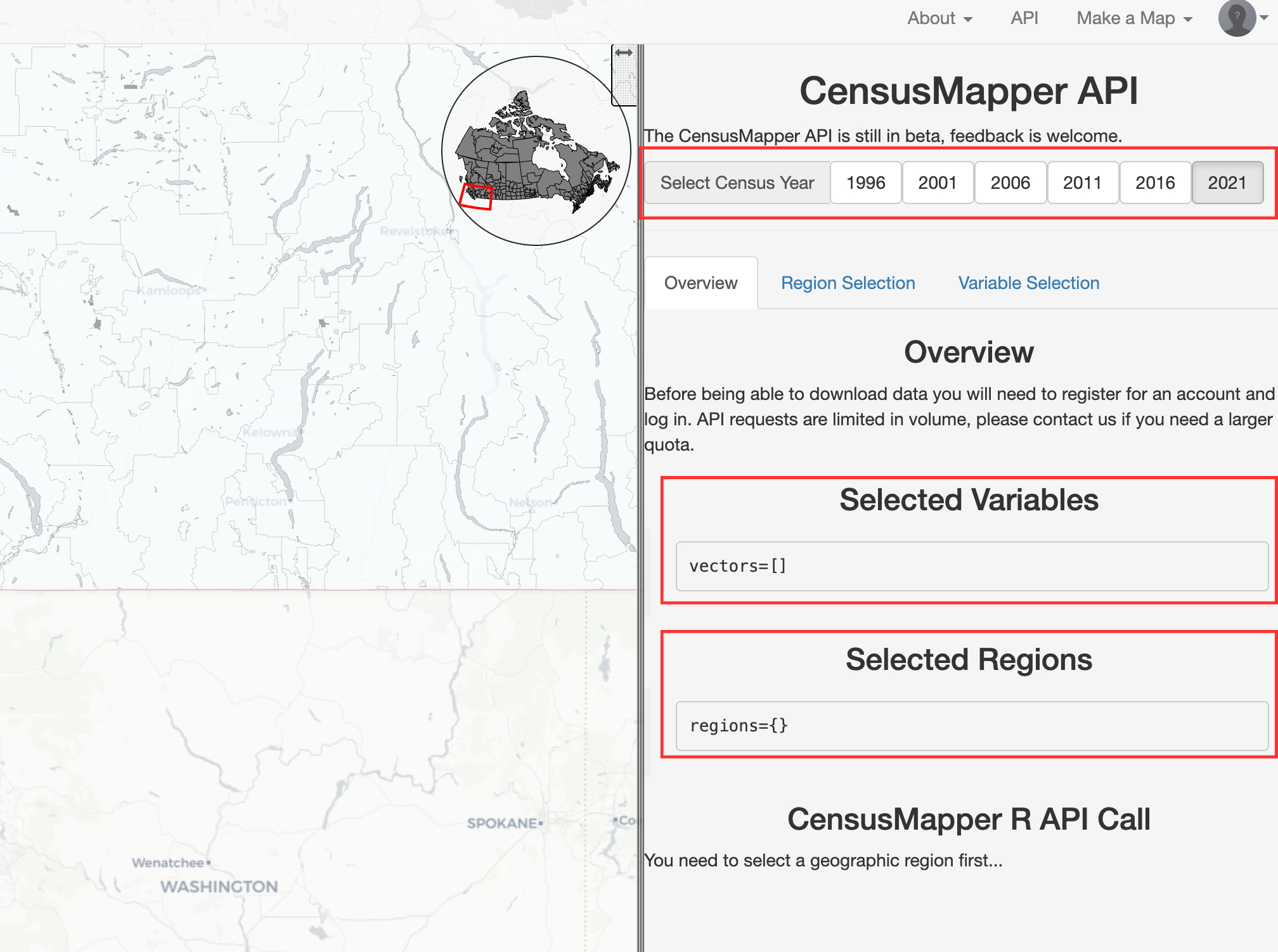Select census year 2016
This screenshot has width=1278, height=952.
click(x=1155, y=183)
